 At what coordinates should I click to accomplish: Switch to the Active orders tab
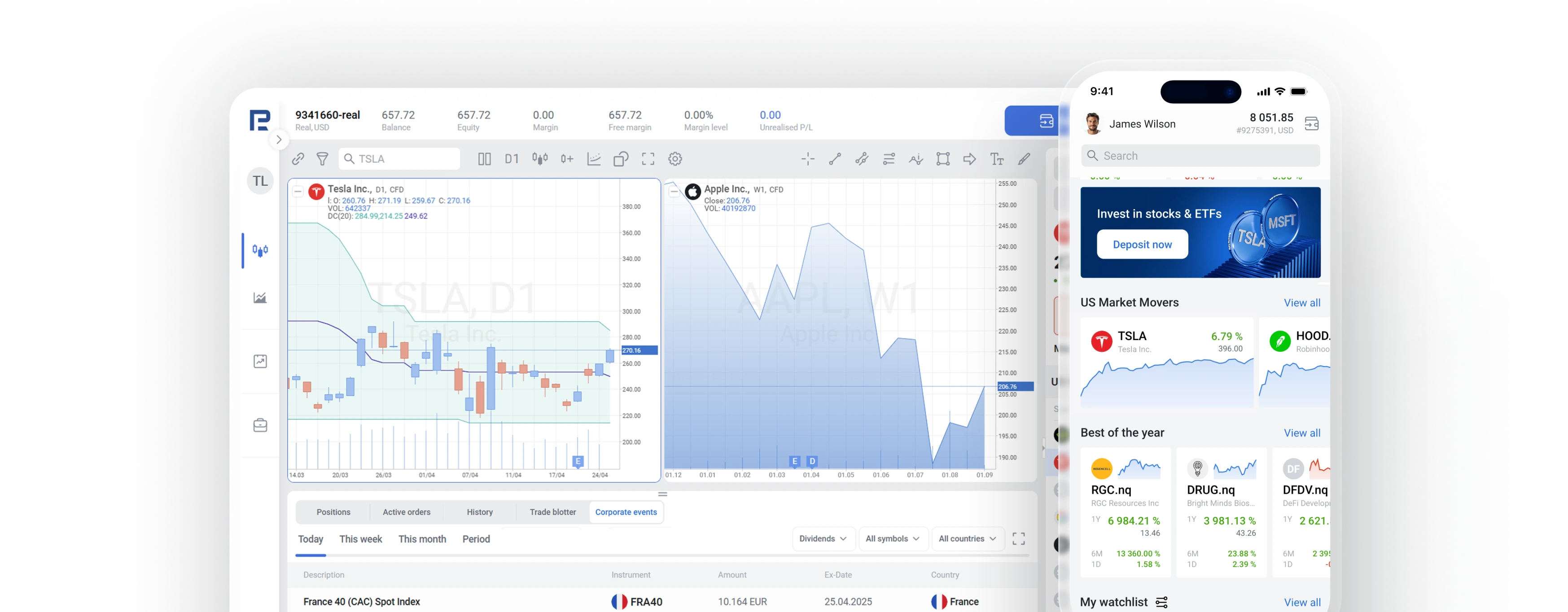coord(407,512)
